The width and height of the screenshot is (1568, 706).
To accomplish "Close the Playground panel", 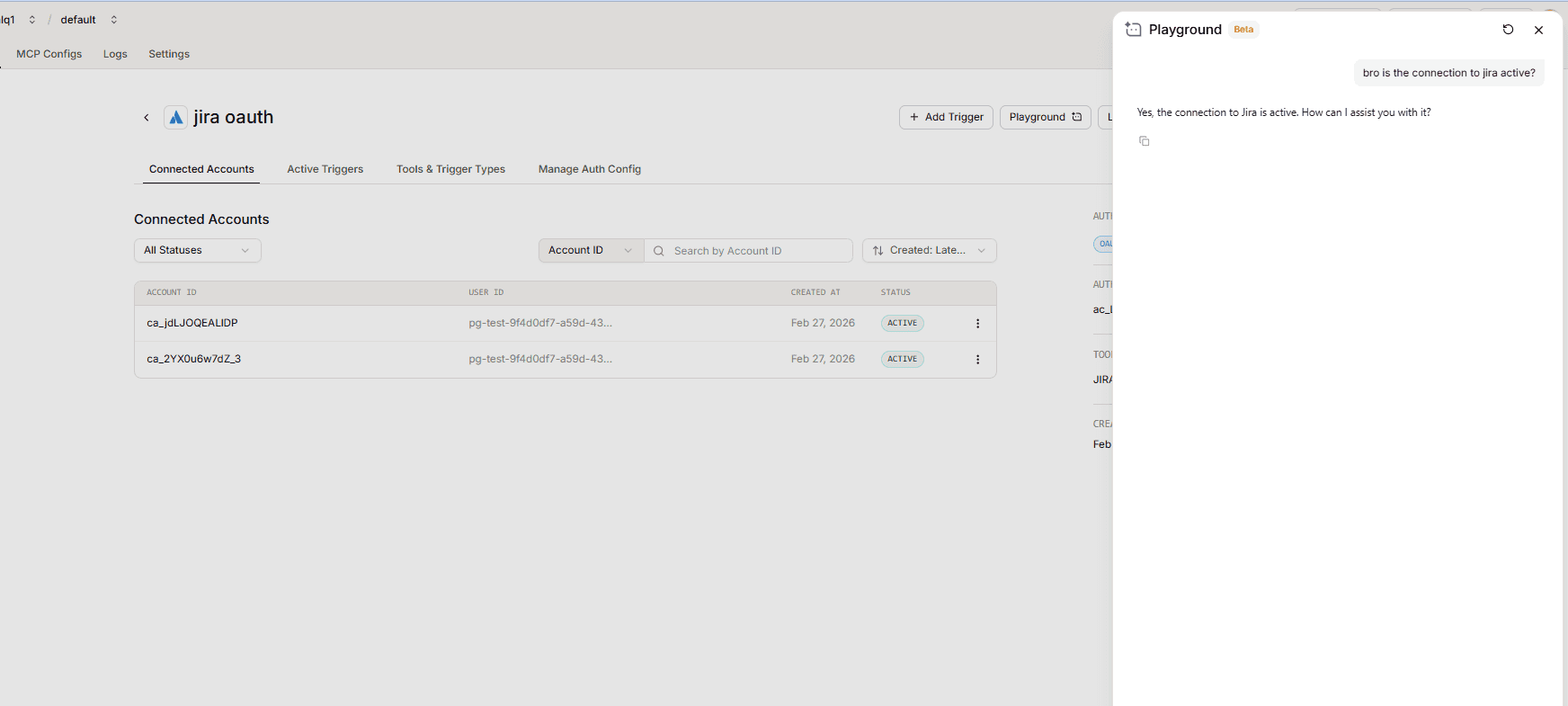I will click(x=1538, y=30).
